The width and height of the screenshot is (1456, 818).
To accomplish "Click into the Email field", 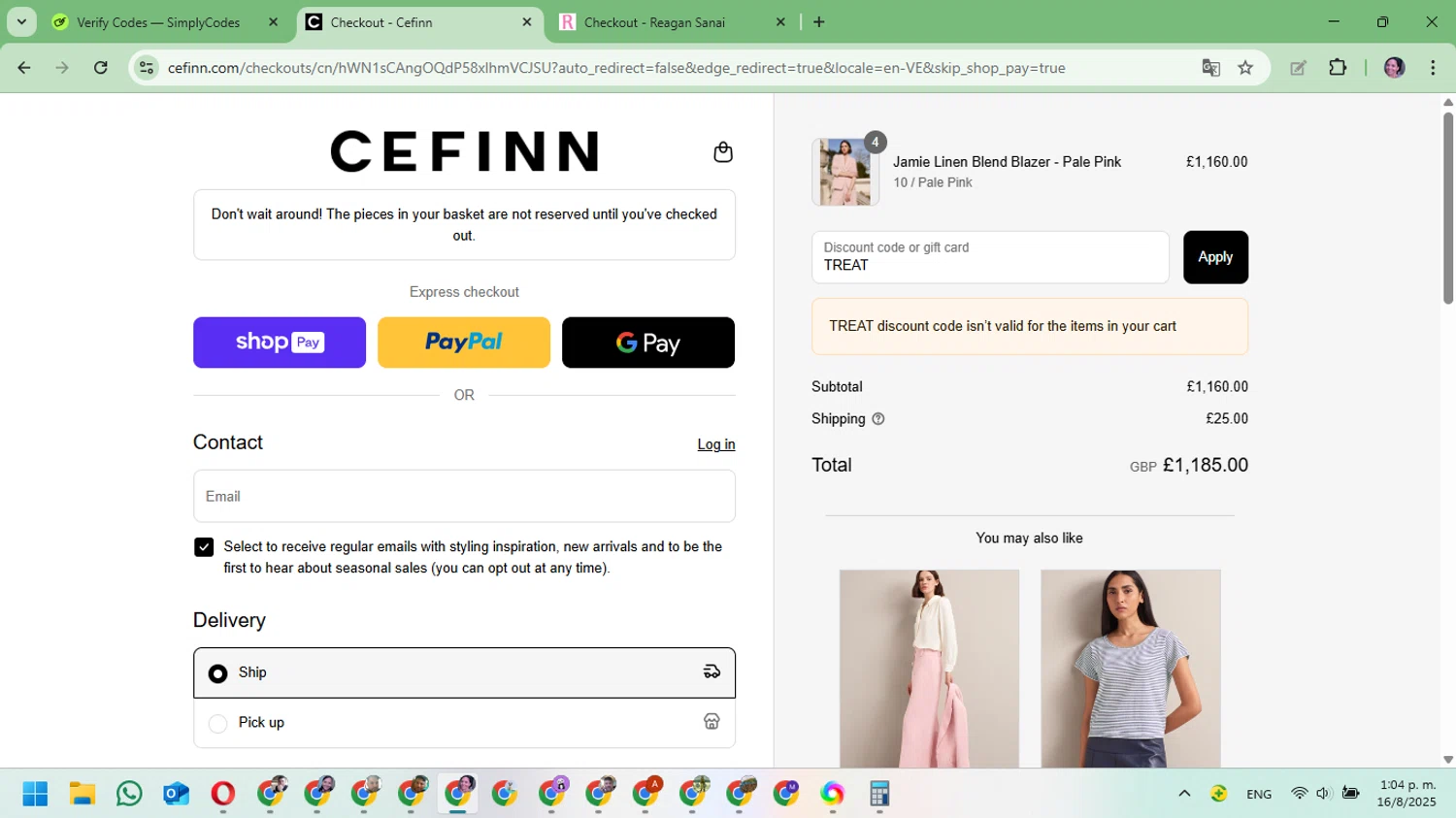I will click(464, 496).
